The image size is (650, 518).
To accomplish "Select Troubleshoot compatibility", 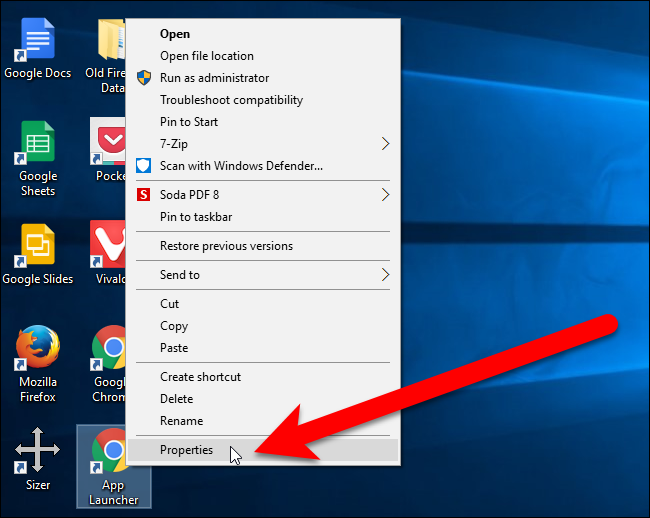I will pos(263,100).
